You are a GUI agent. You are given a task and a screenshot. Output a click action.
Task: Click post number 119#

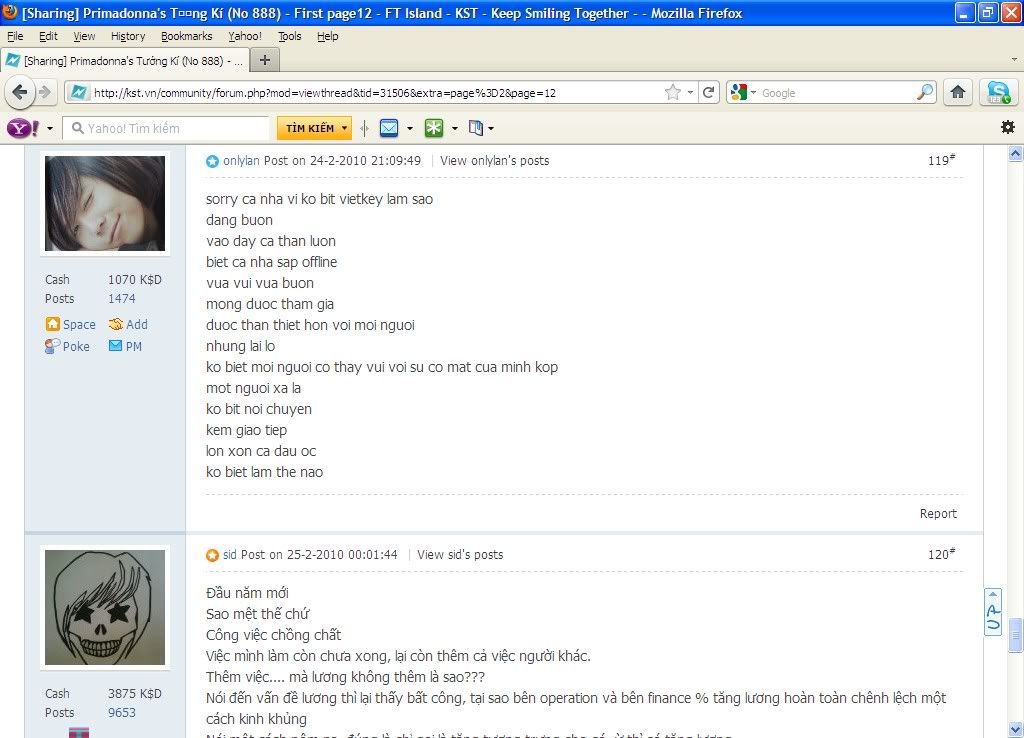tap(941, 160)
